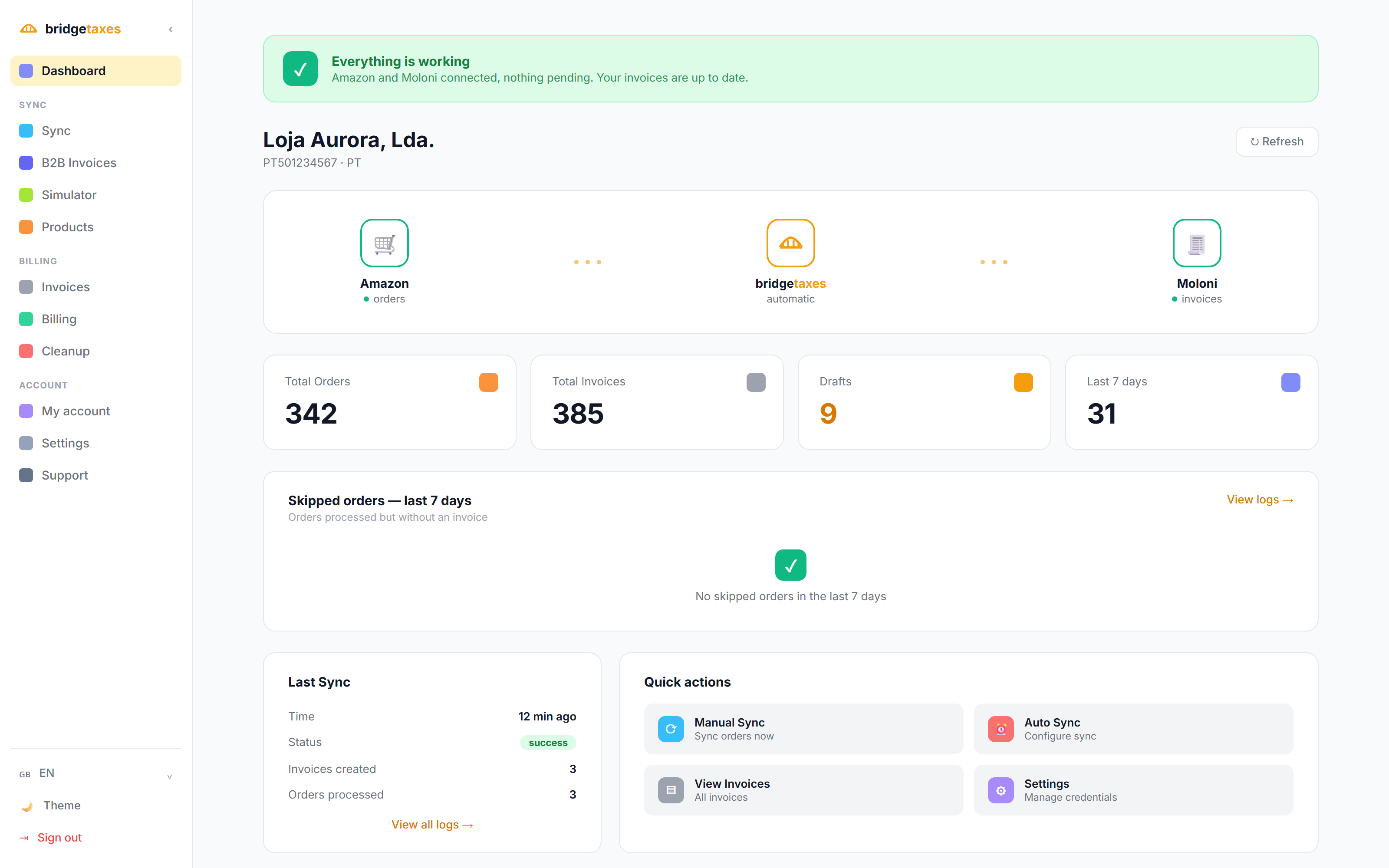
Task: Click the Total Invoices value 385
Action: coord(578,414)
